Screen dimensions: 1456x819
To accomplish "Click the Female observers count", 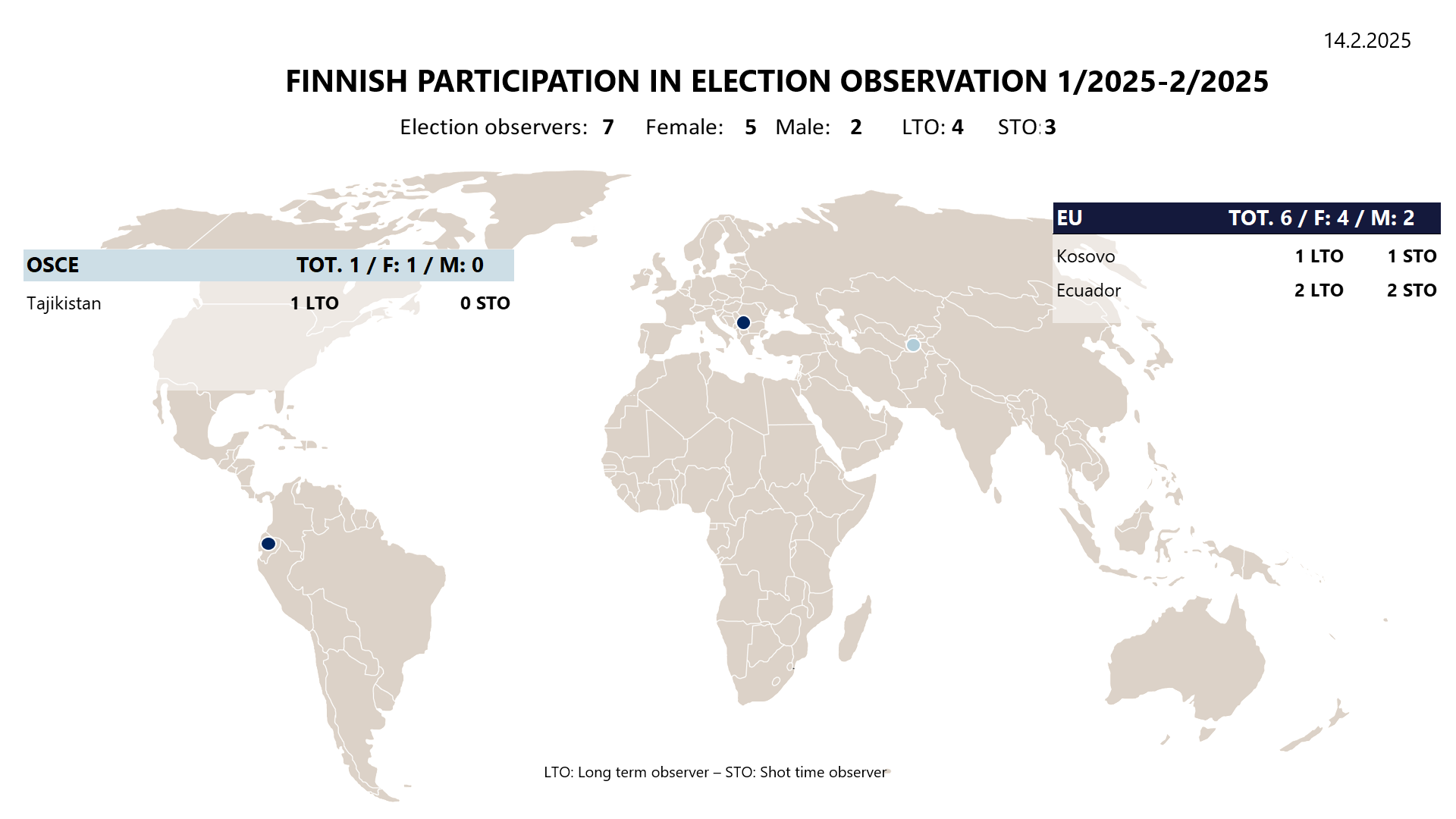I will point(750,127).
